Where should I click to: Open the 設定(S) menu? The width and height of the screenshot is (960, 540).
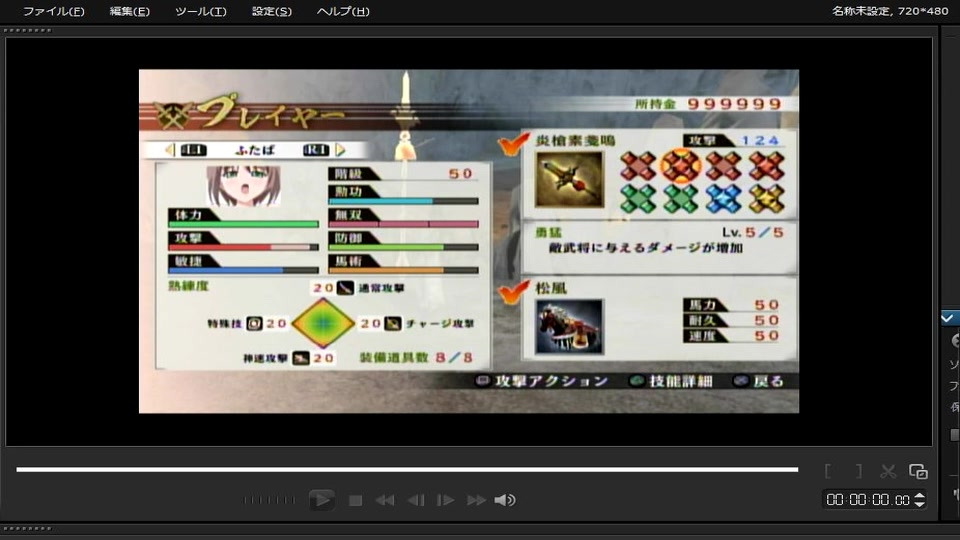(x=272, y=11)
